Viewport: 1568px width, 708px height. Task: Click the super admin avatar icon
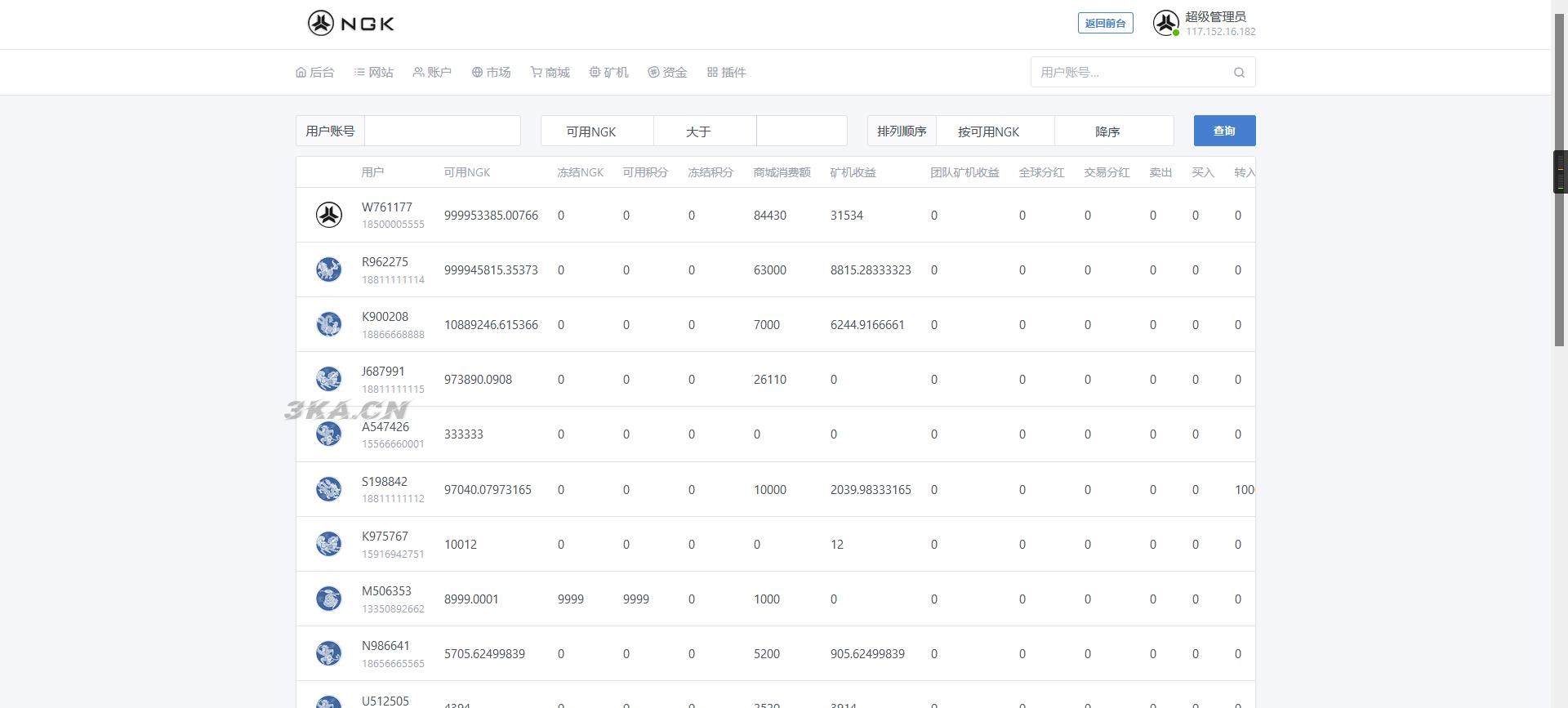pyautogui.click(x=1165, y=23)
